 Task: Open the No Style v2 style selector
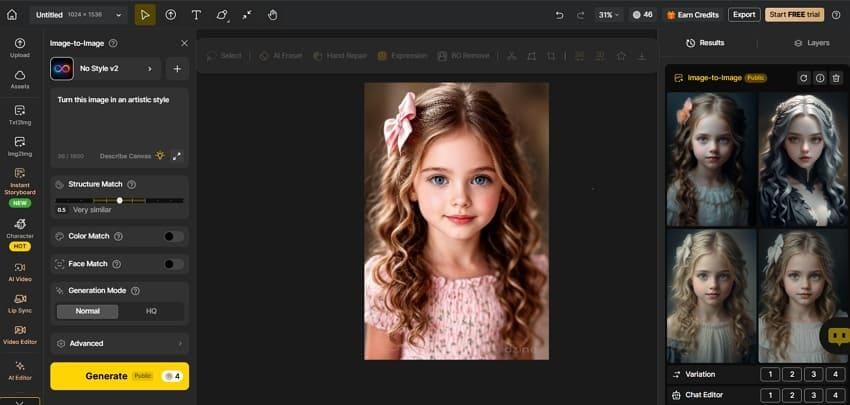pyautogui.click(x=105, y=69)
